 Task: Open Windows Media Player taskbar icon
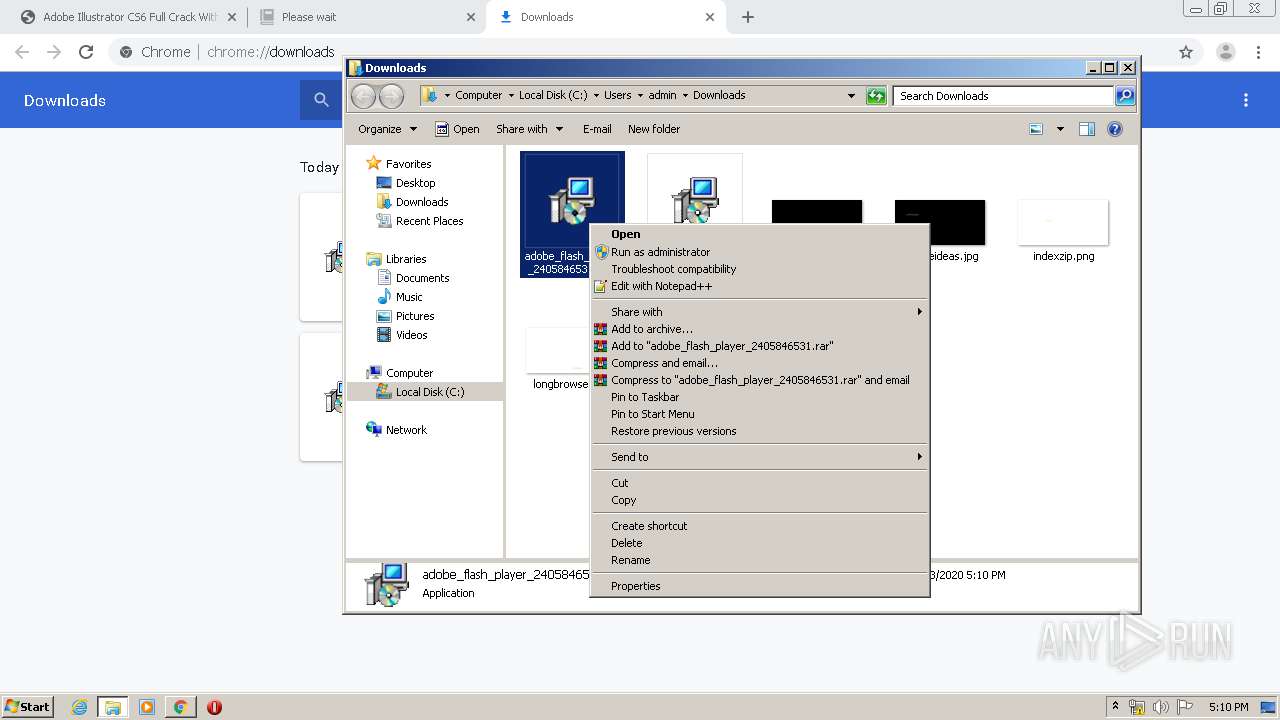click(x=147, y=707)
